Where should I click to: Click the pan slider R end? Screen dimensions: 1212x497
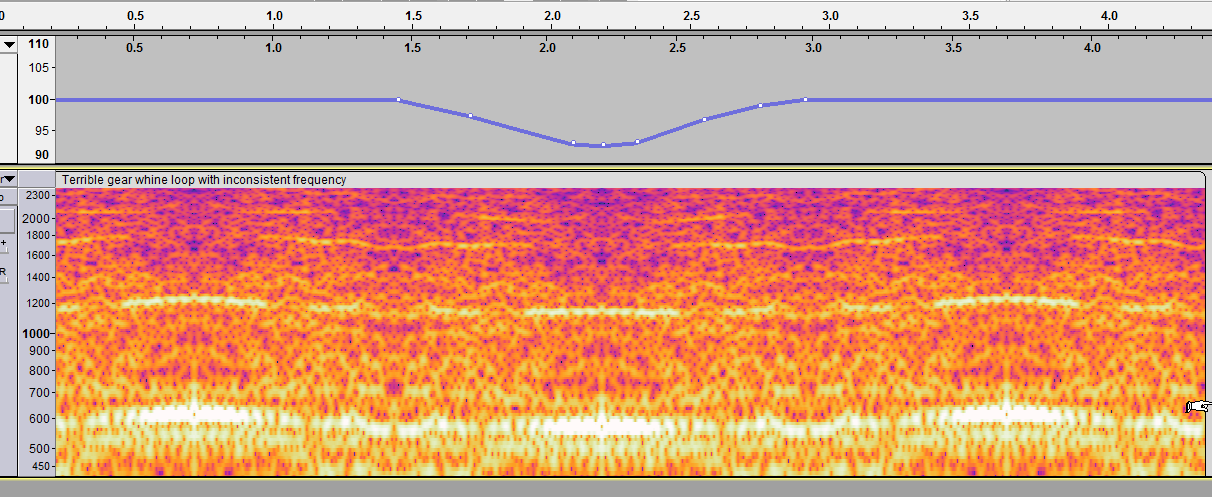click(4, 271)
